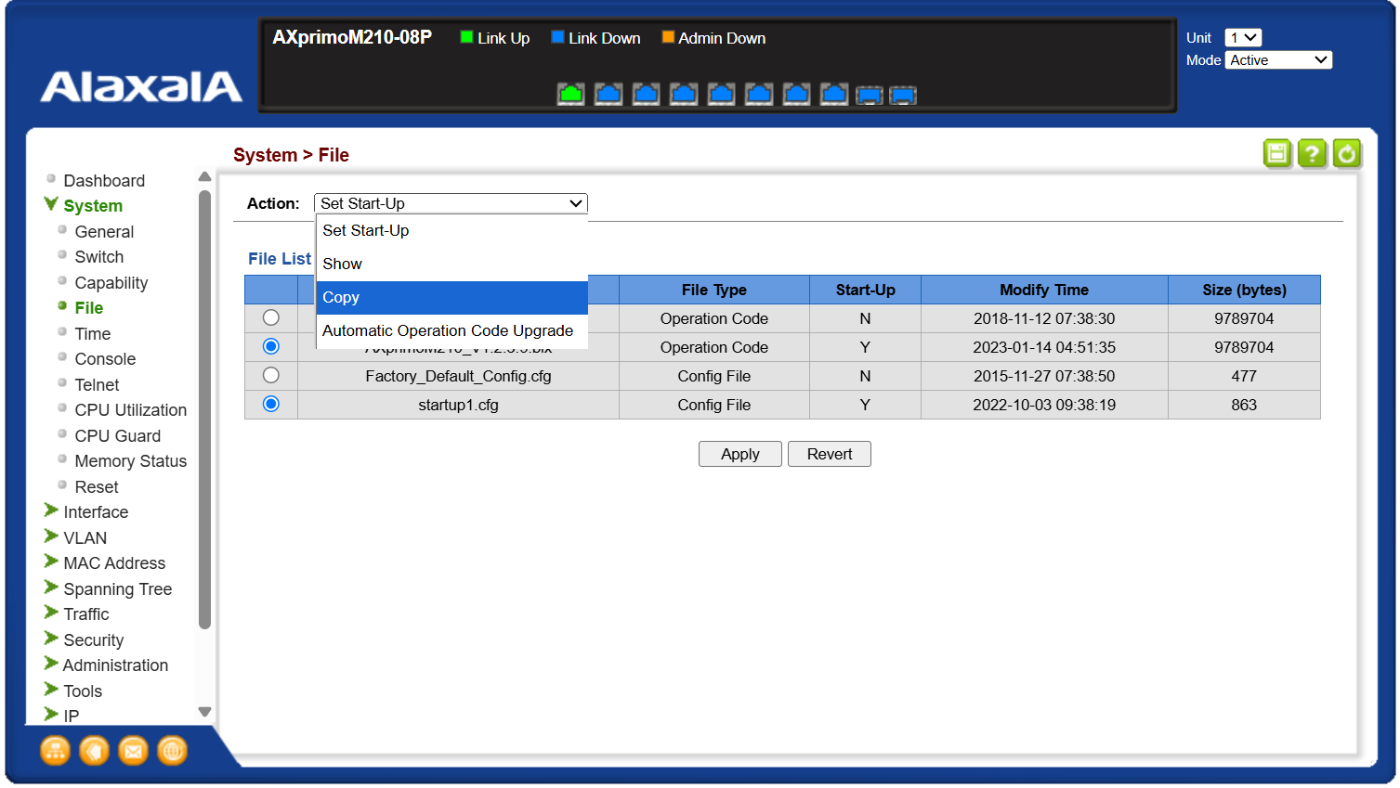
Task: Choose Automatic Operation Code Upgrade option
Action: [x=452, y=331]
